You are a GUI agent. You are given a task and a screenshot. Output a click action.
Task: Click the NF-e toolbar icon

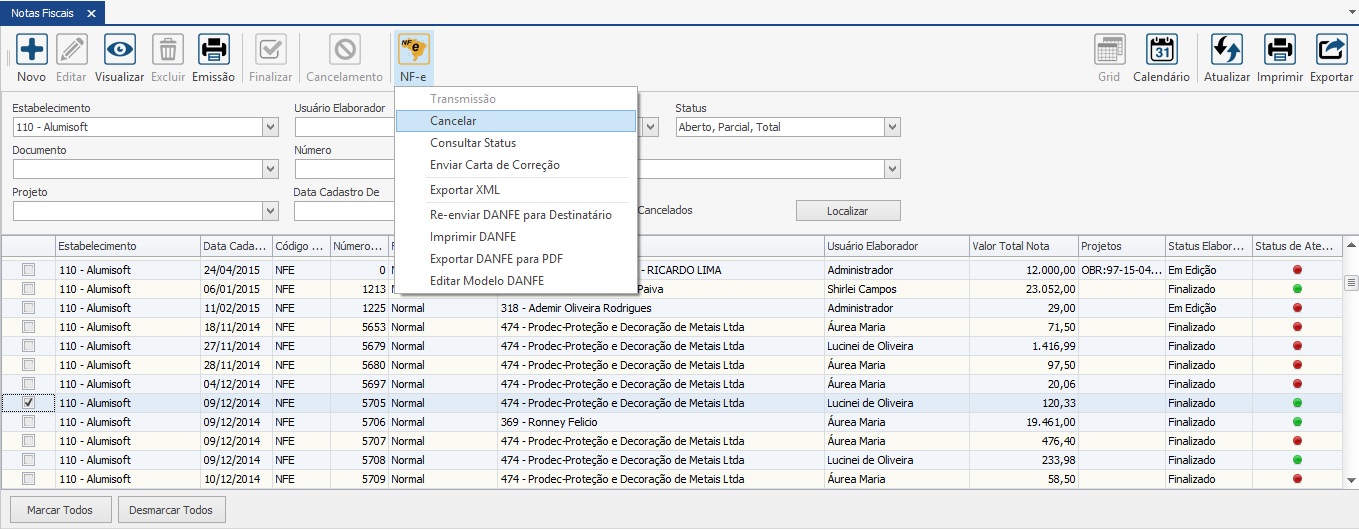(x=413, y=49)
